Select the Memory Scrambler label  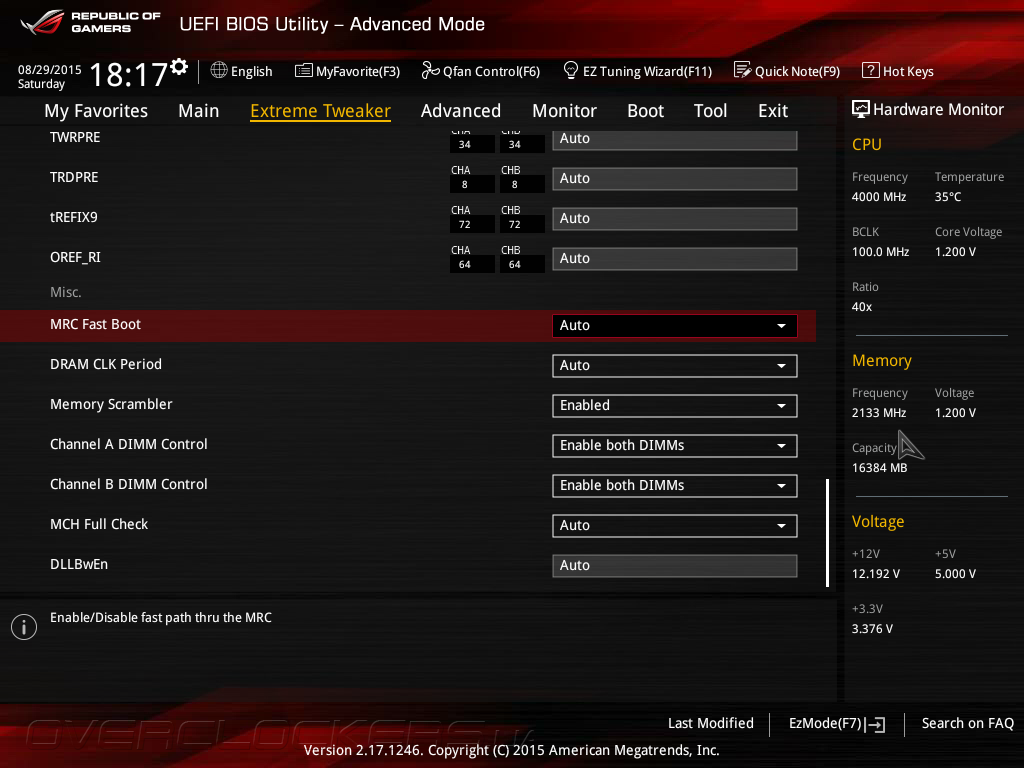111,404
